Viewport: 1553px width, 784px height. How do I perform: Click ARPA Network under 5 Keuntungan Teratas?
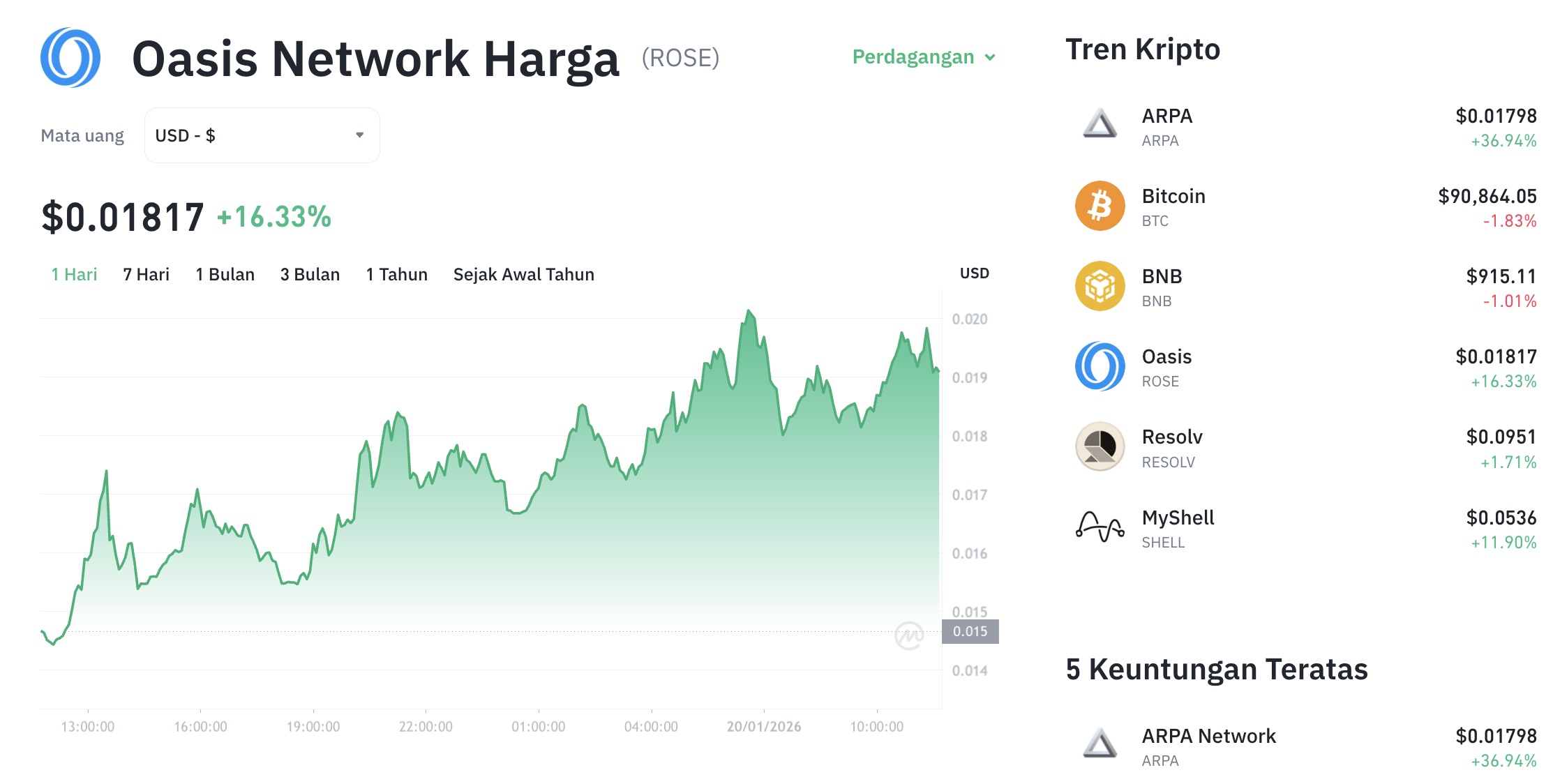point(1208,735)
